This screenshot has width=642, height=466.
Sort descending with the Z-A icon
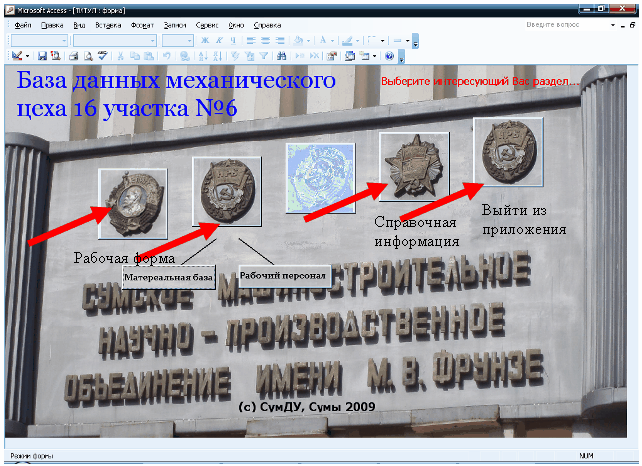pos(217,56)
